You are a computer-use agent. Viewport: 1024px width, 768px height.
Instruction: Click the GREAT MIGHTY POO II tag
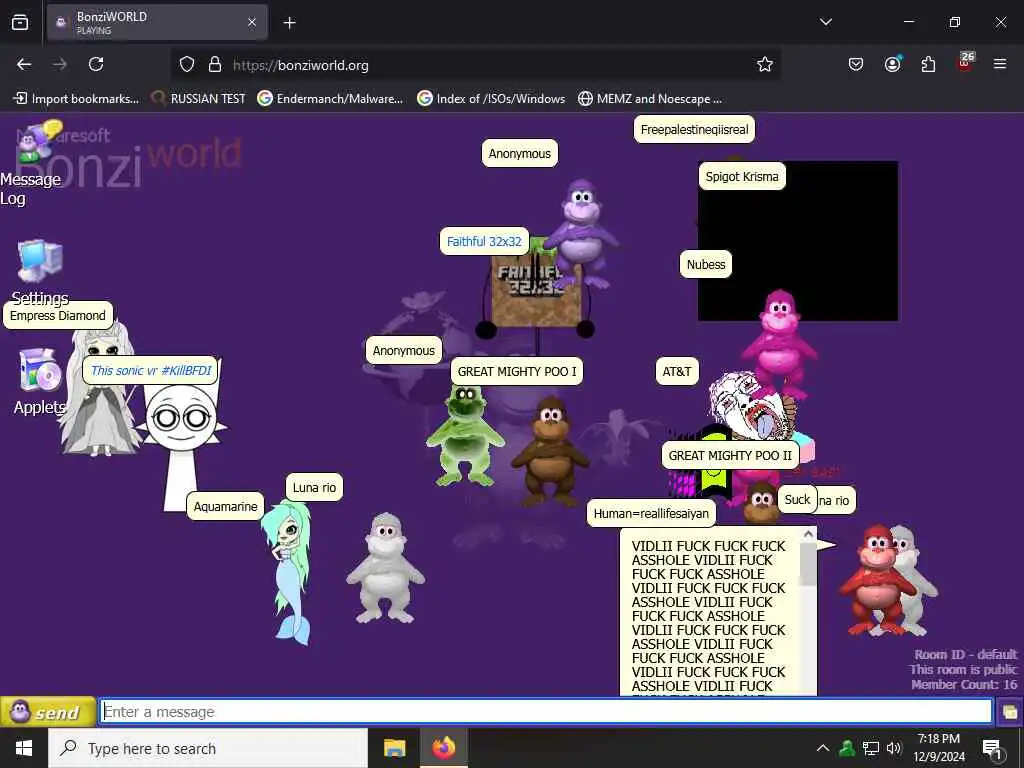(730, 455)
